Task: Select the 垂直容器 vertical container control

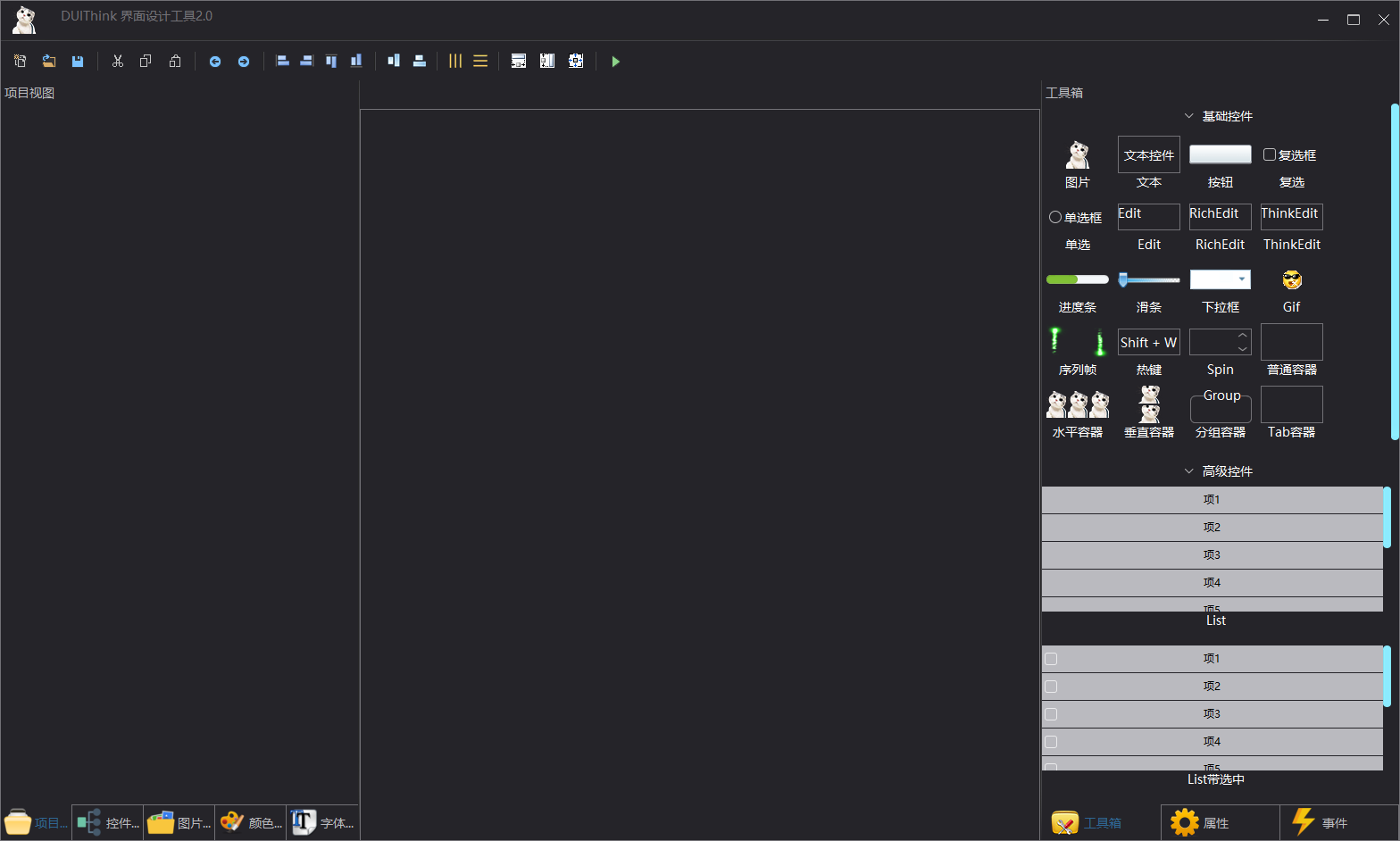Action: point(1149,404)
